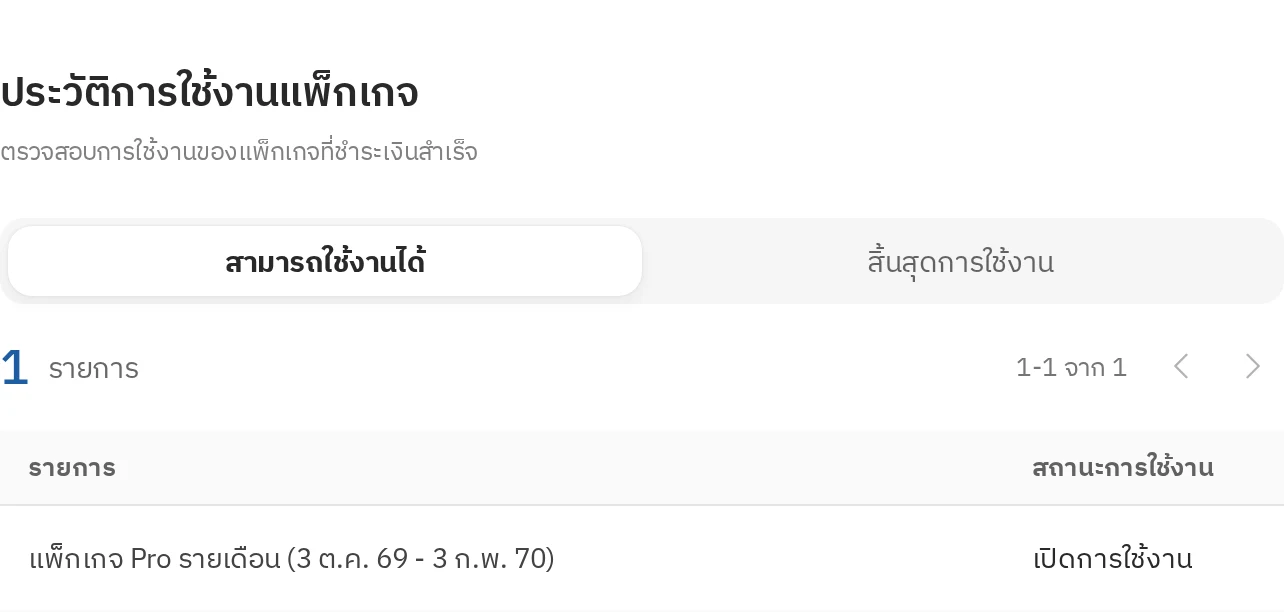Image resolution: width=1284 pixels, height=612 pixels.
Task: Click the ประวัติการใช้งานแพ็กเกจ page heading
Action: click(x=209, y=92)
